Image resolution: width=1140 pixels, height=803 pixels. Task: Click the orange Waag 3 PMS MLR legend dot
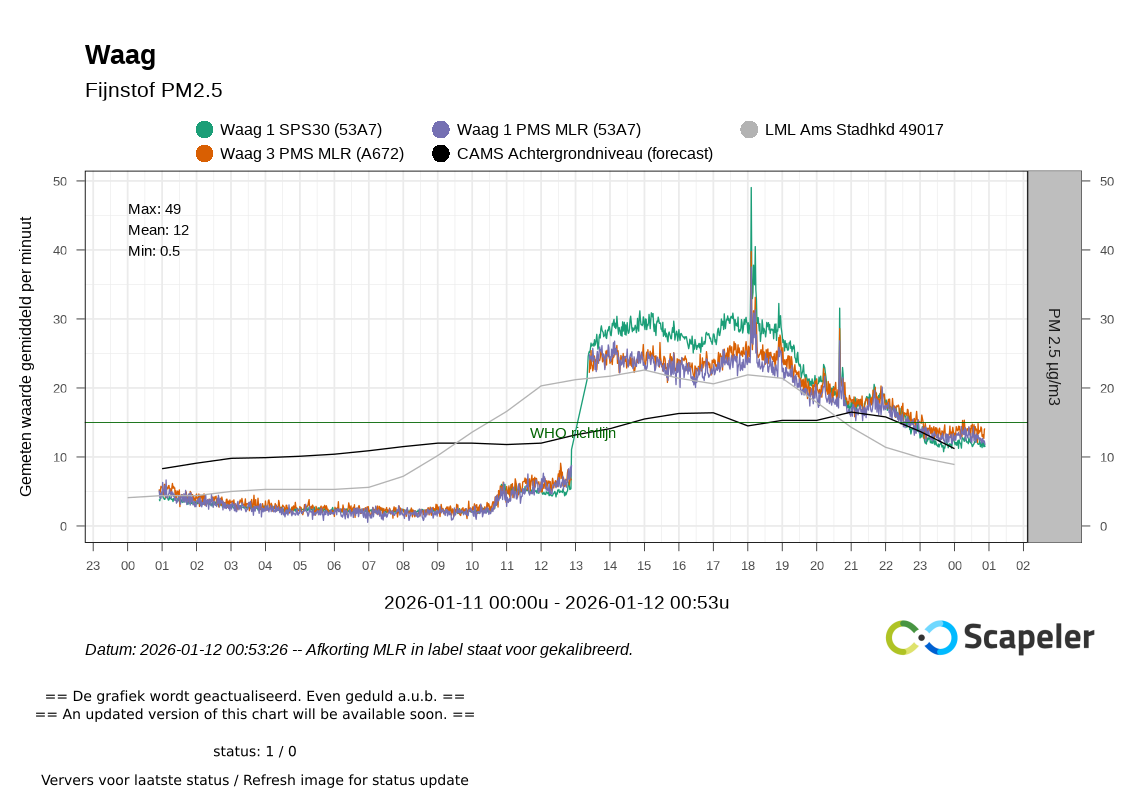click(204, 153)
